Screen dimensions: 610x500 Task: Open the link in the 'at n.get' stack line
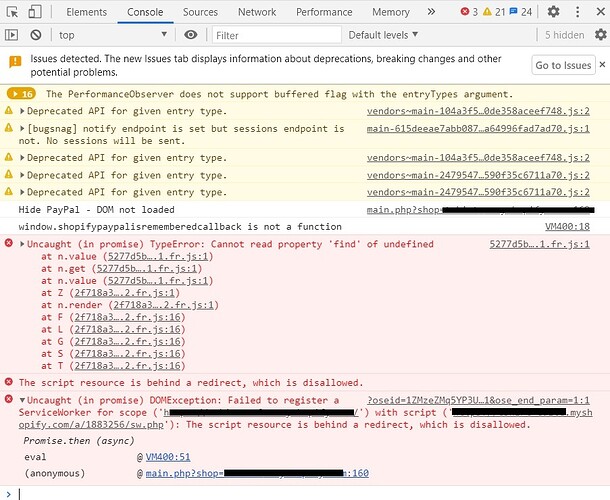coord(147,268)
